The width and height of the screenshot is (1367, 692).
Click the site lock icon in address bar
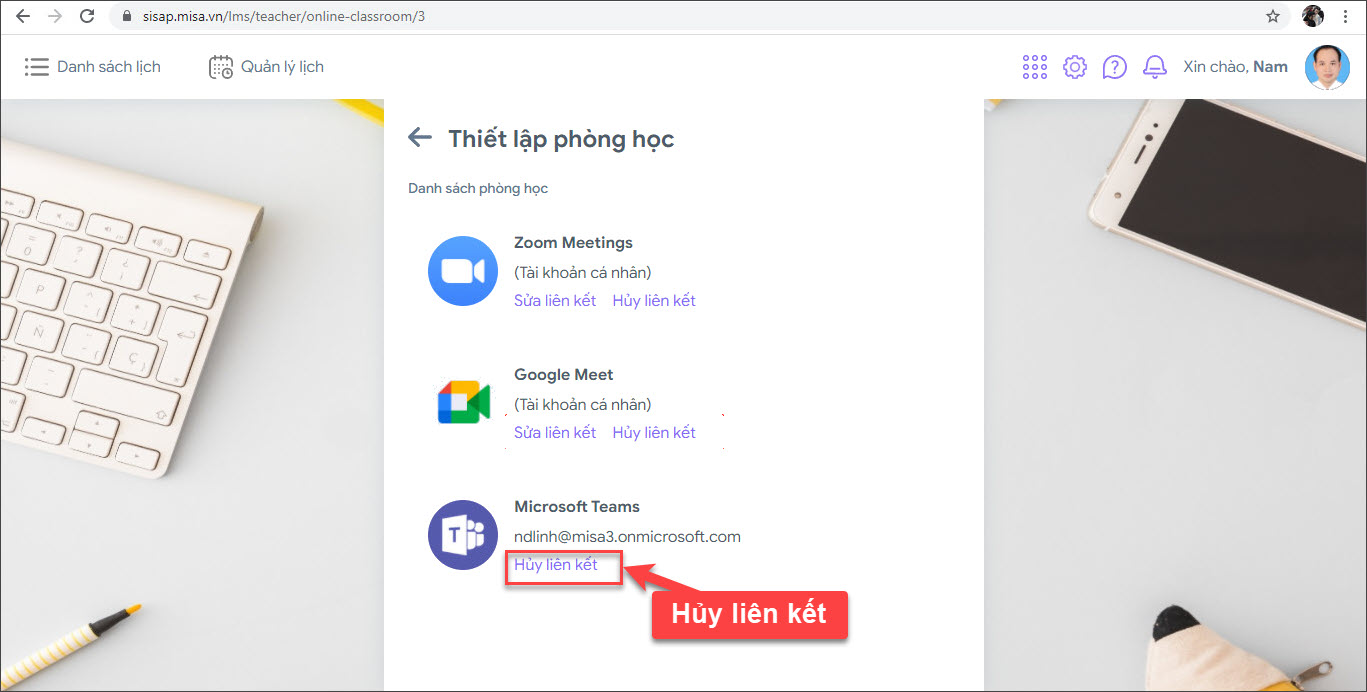(125, 17)
